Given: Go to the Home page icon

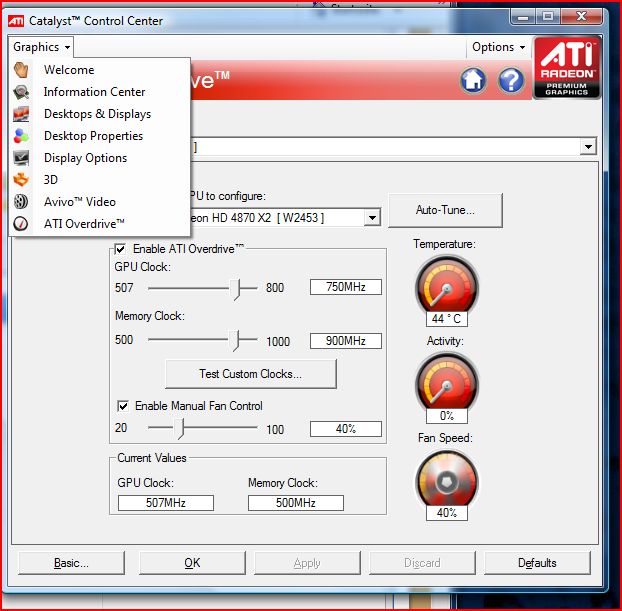Looking at the screenshot, I should pos(473,80).
